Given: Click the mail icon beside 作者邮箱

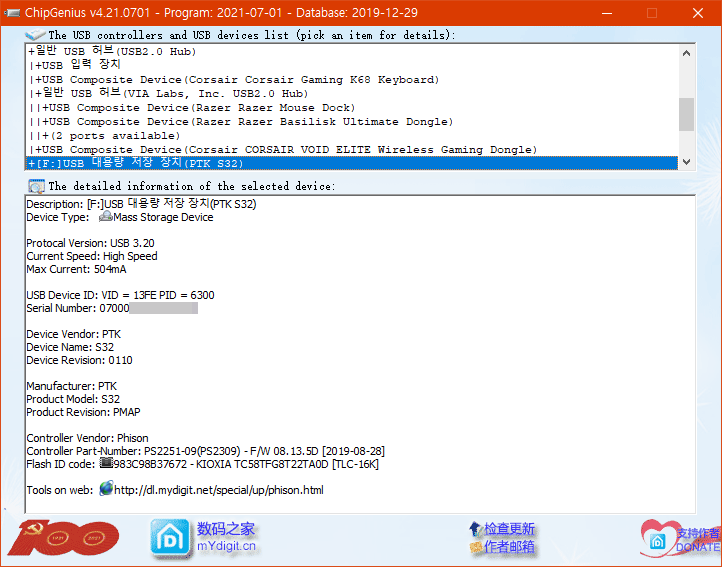Looking at the screenshot, I should [x=476, y=547].
